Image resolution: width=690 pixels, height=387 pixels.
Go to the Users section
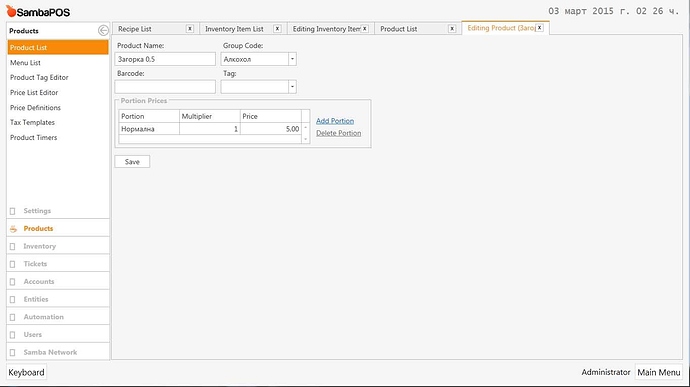[x=58, y=335]
